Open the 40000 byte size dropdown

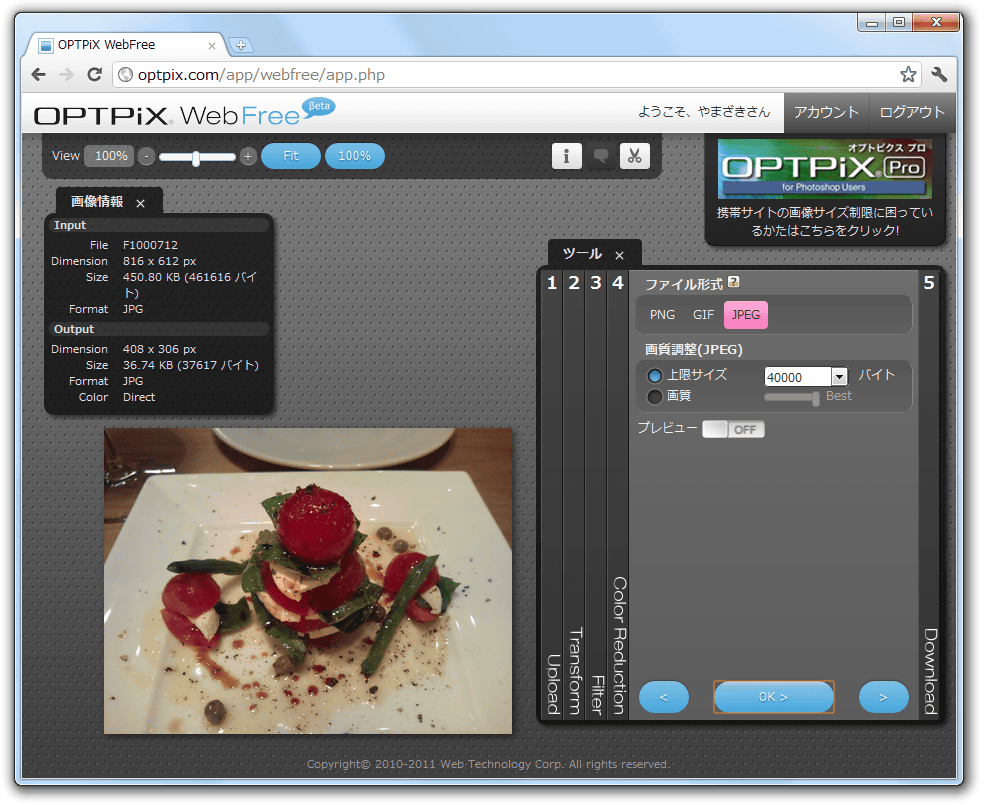[x=839, y=377]
